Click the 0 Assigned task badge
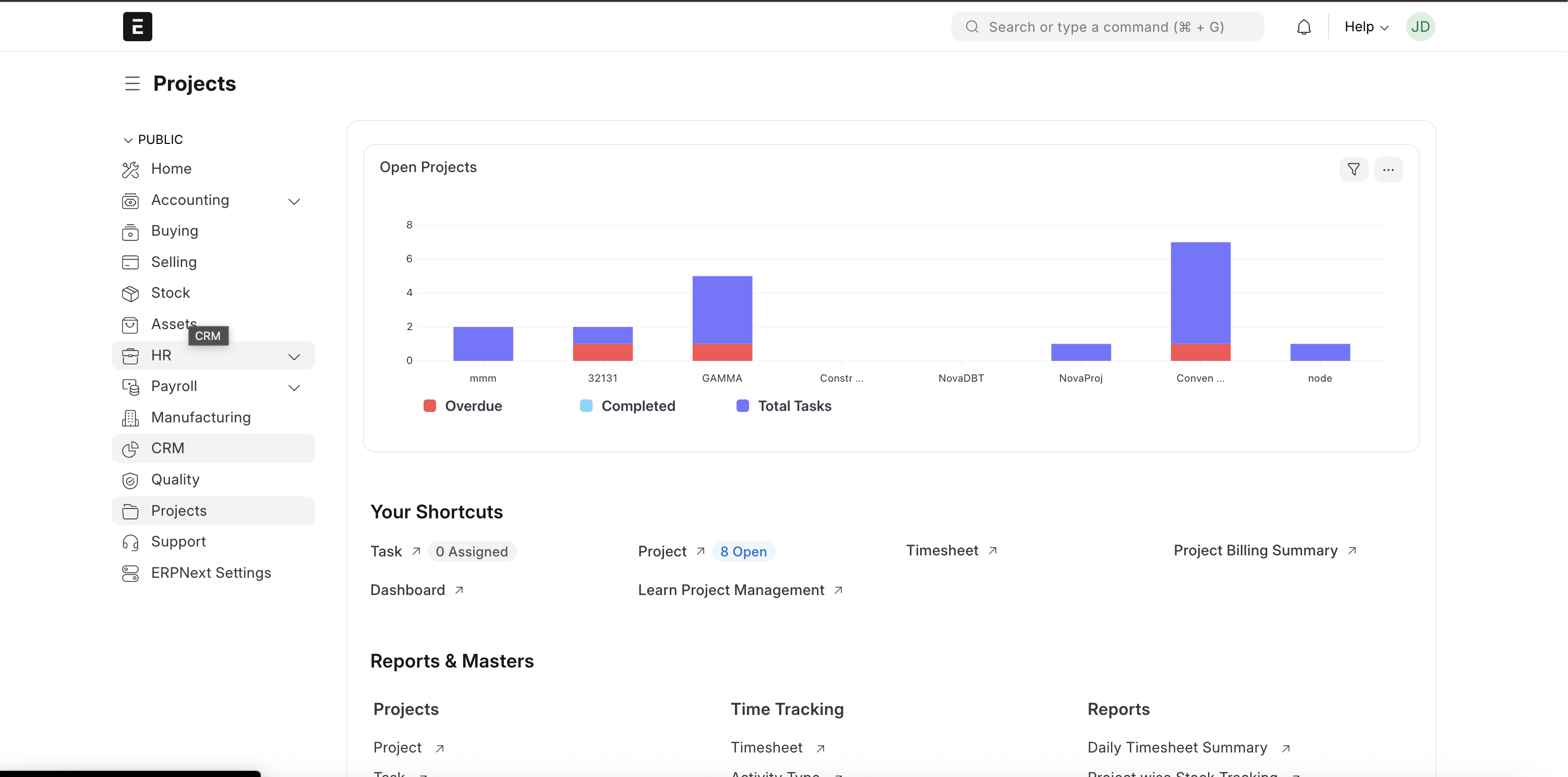The width and height of the screenshot is (1568, 777). pyautogui.click(x=472, y=551)
